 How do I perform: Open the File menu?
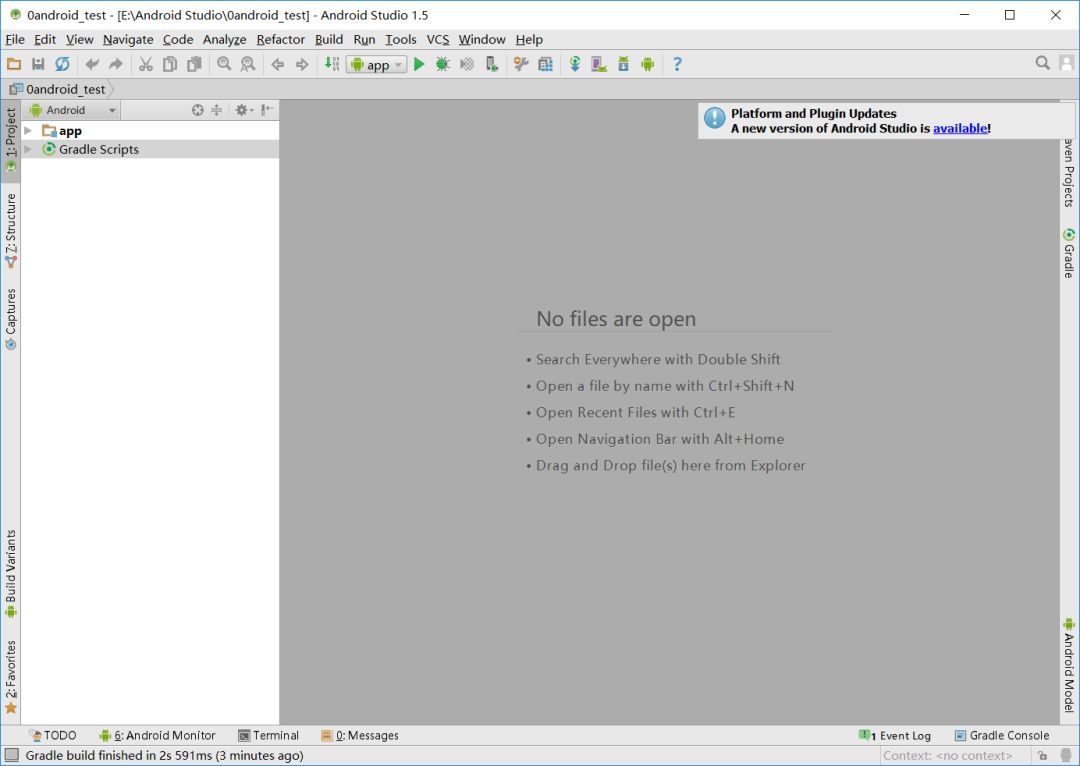(x=15, y=39)
